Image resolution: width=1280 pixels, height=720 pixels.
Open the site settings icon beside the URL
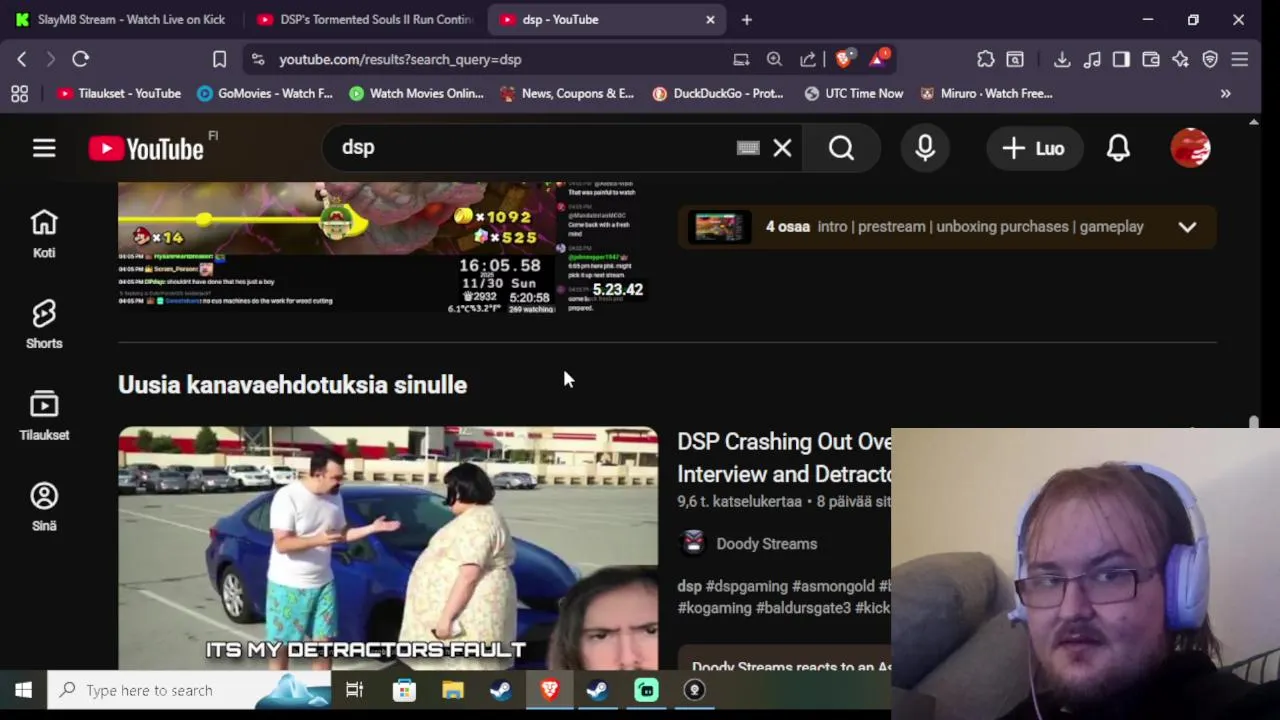tap(258, 59)
